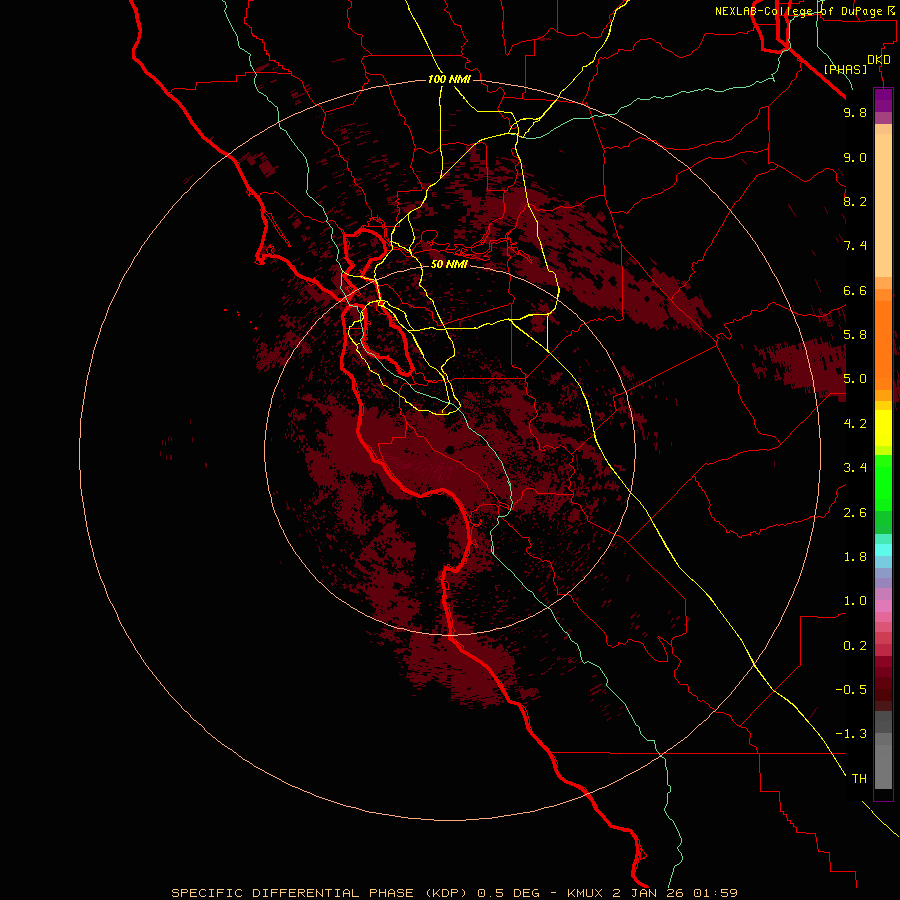This screenshot has height=900, width=900.
Task: Click the 50 NMI range ring label
Action: pyautogui.click(x=449, y=265)
